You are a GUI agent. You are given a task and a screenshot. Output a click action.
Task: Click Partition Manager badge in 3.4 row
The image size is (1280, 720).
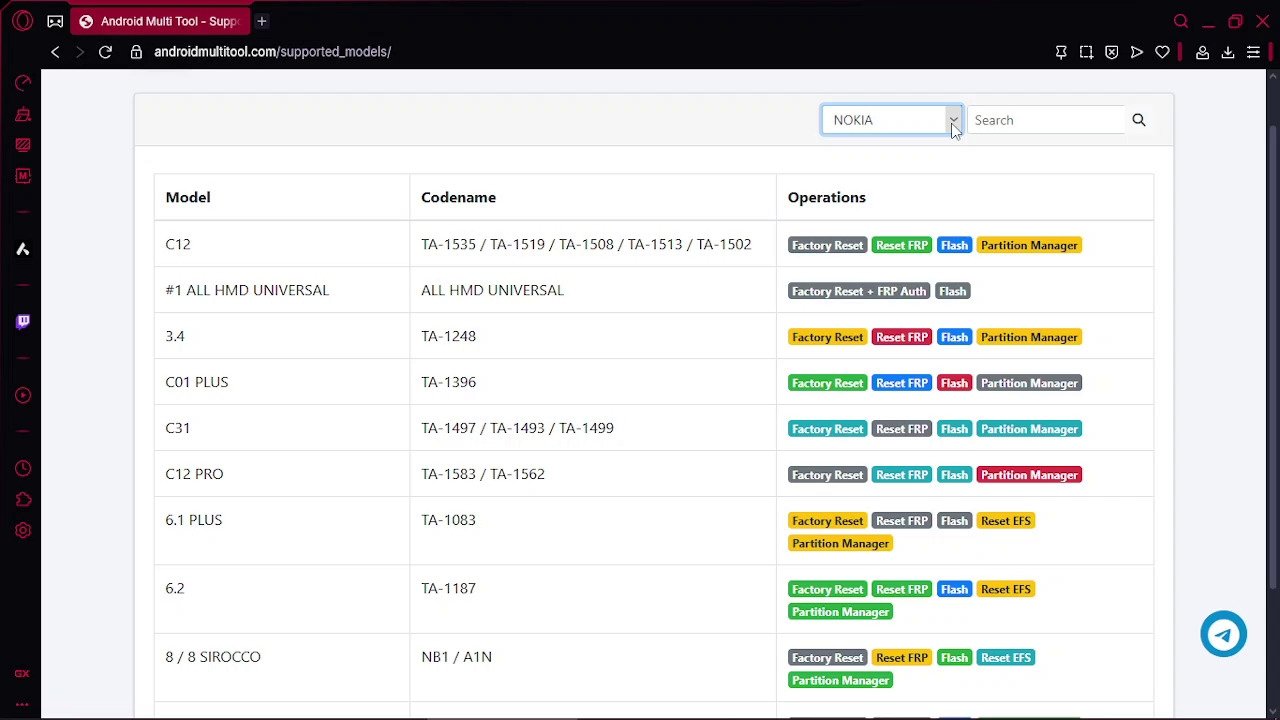pyautogui.click(x=1029, y=337)
